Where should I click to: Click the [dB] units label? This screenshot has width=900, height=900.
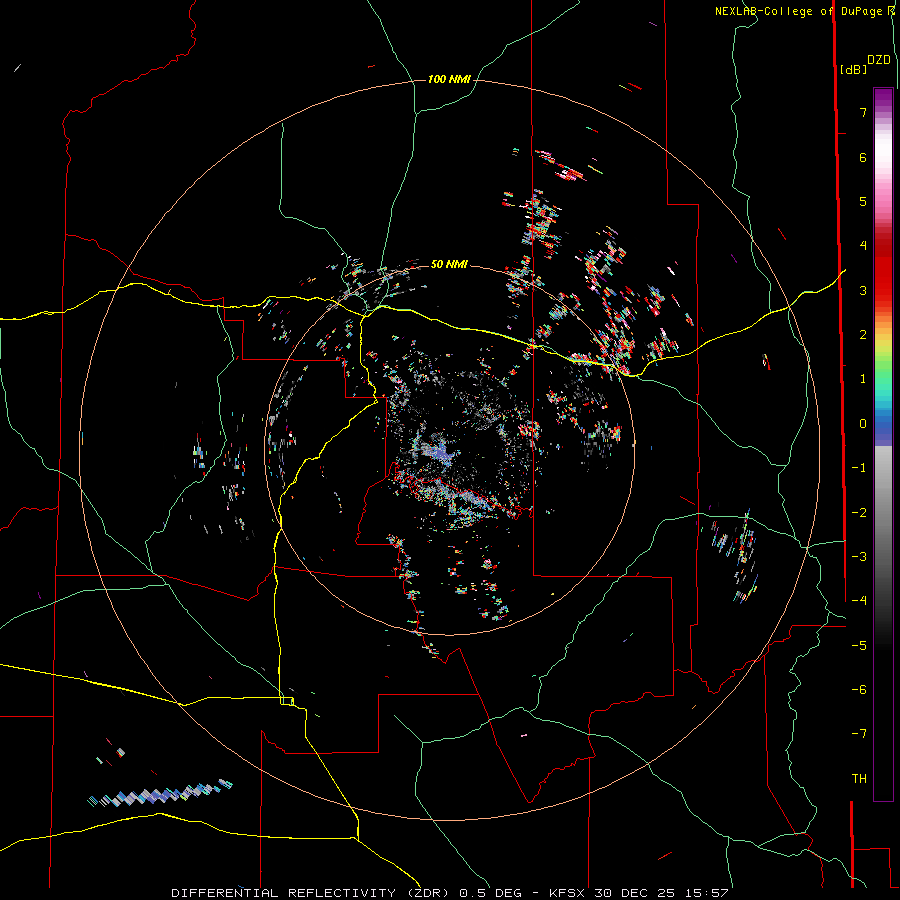click(x=853, y=69)
